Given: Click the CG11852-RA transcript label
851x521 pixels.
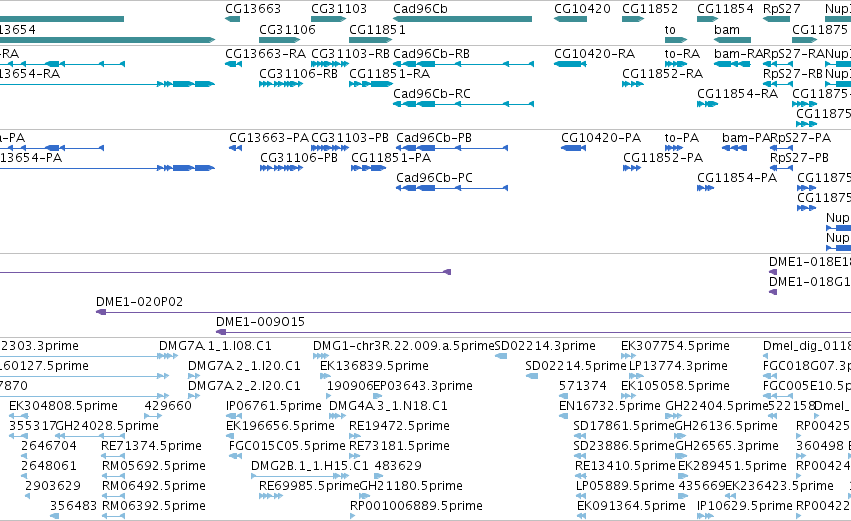Looking at the screenshot, I should tap(663, 74).
